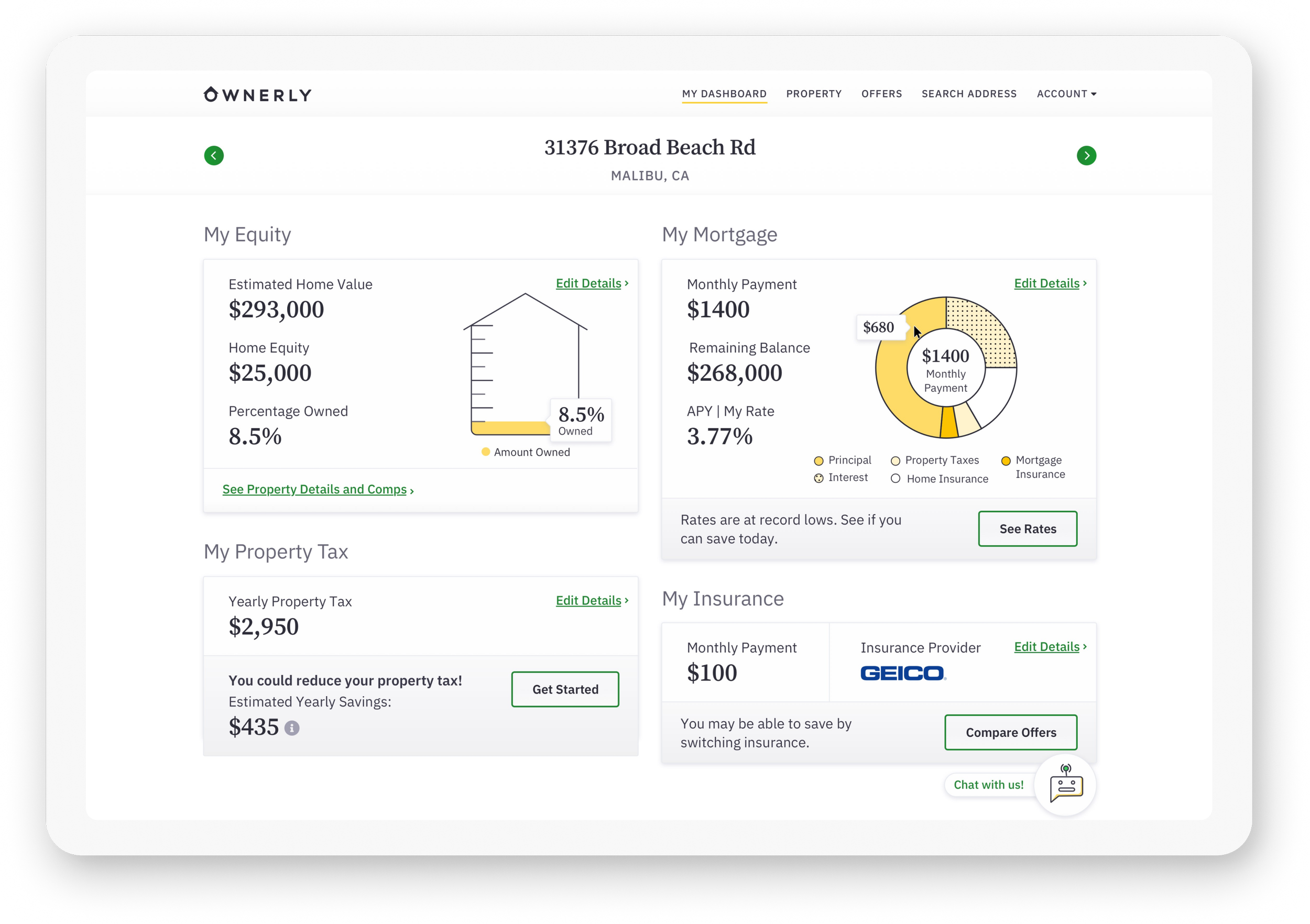1310x924 pixels.
Task: Click the $25,000 home equity value
Action: click(x=270, y=373)
